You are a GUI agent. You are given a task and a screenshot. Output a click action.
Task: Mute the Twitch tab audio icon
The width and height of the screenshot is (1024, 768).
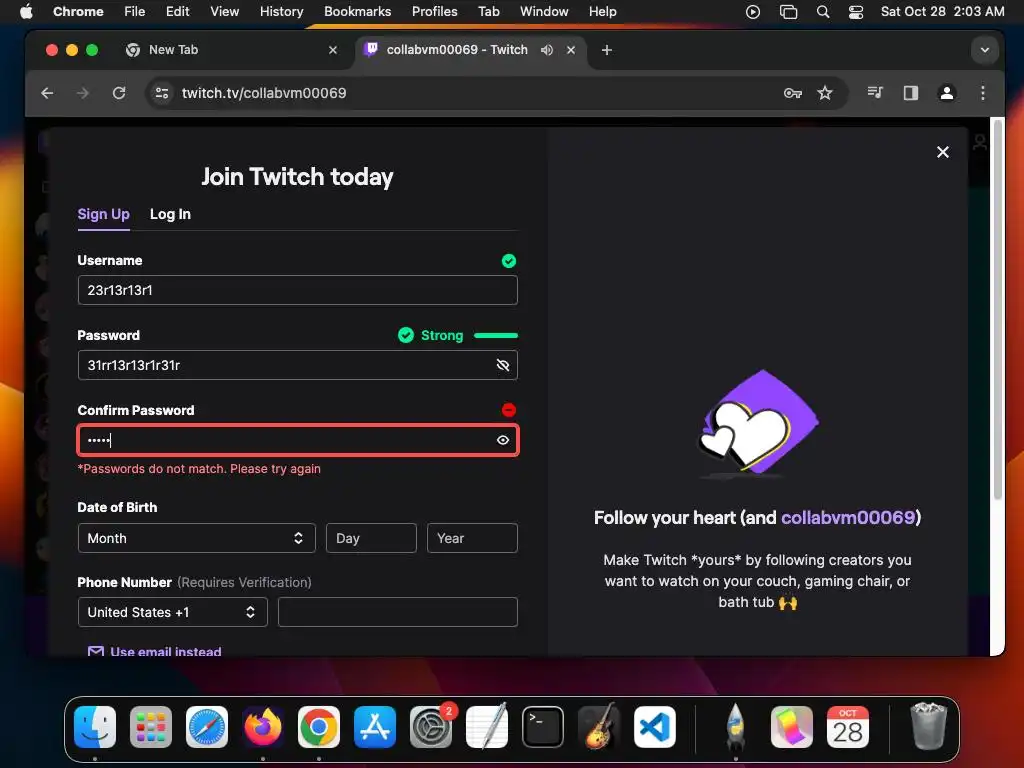547,50
